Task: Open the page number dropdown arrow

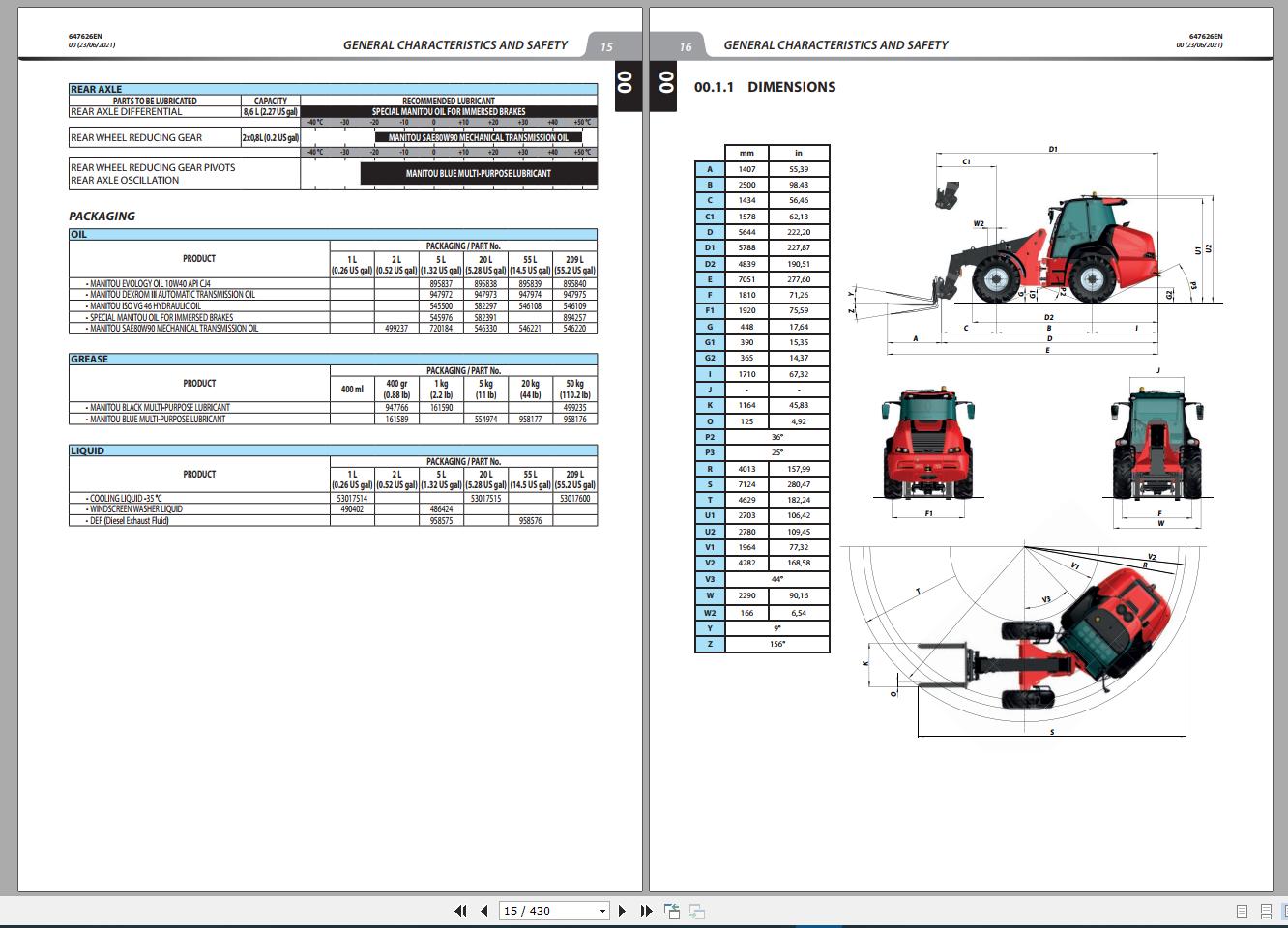Action: coord(602,911)
